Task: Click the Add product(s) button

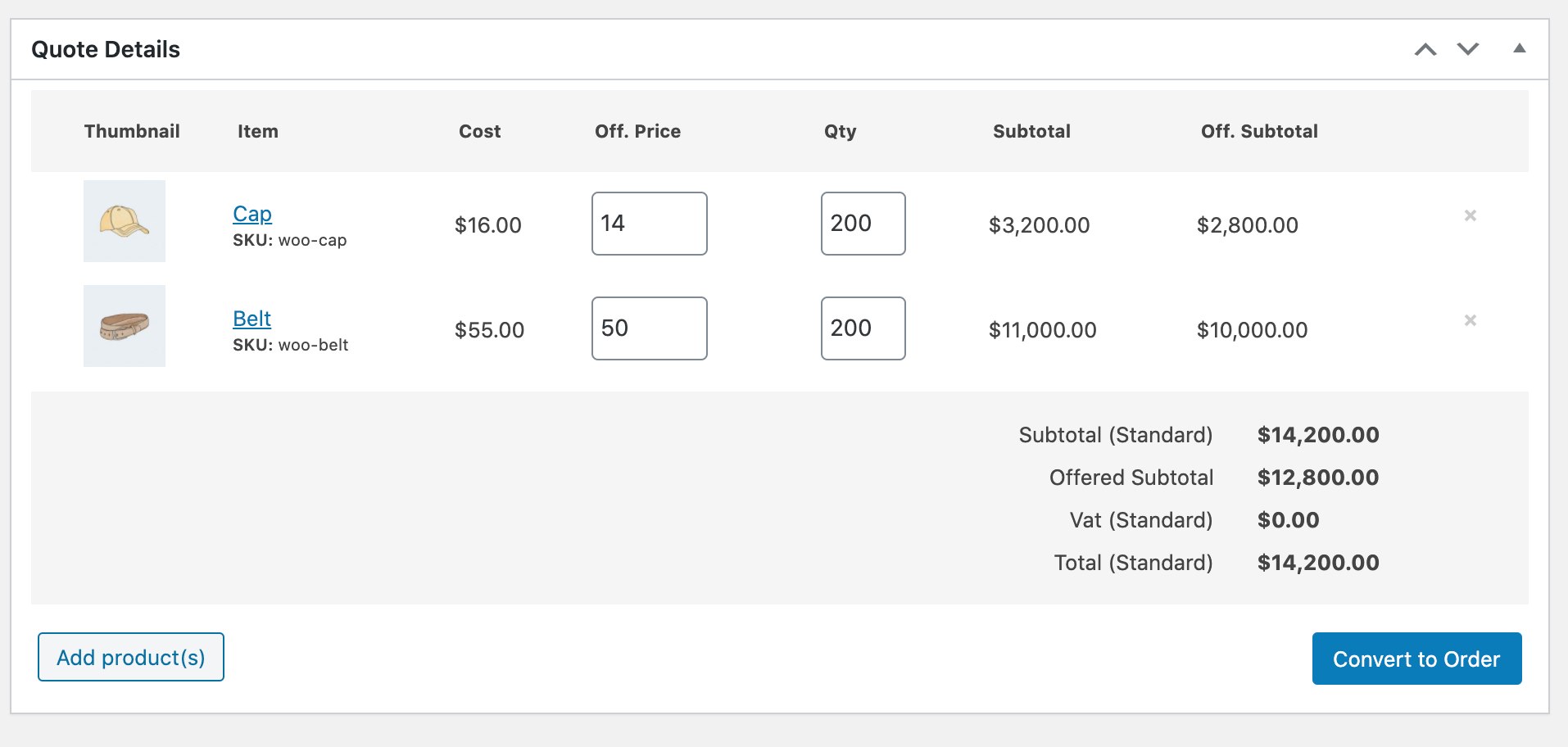Action: tap(130, 657)
